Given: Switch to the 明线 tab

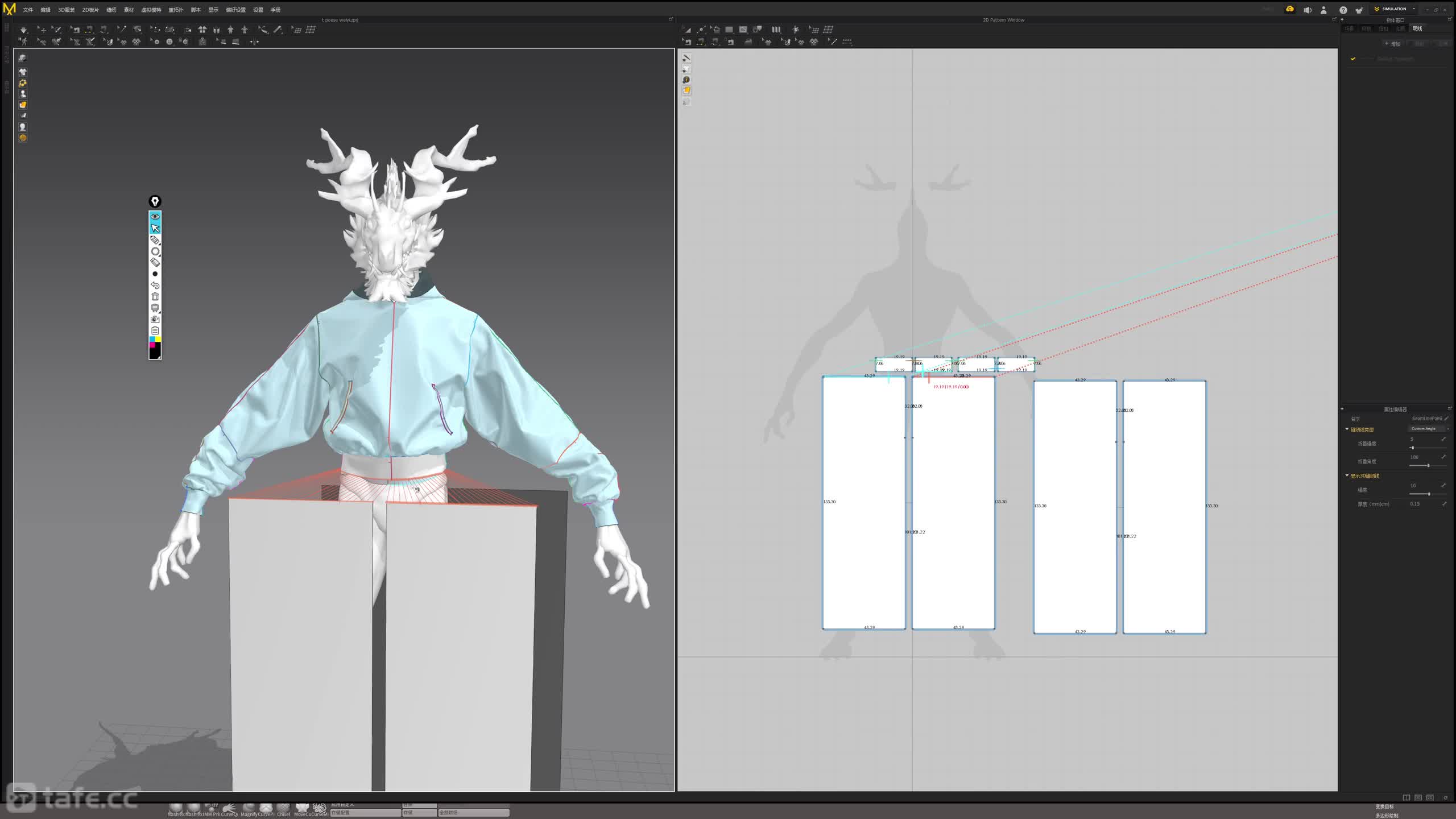Looking at the screenshot, I should click(x=1417, y=28).
